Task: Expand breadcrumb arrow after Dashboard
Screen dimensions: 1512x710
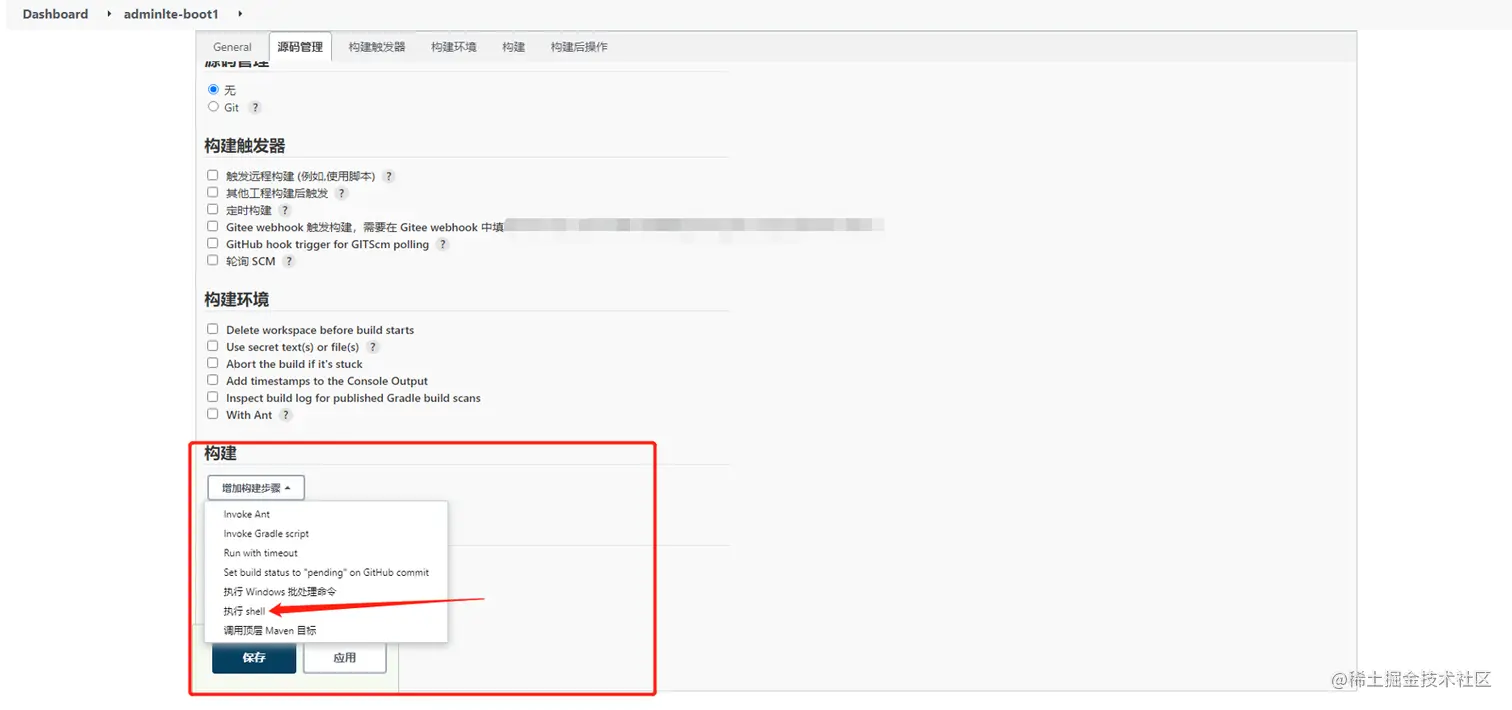Action: point(109,14)
